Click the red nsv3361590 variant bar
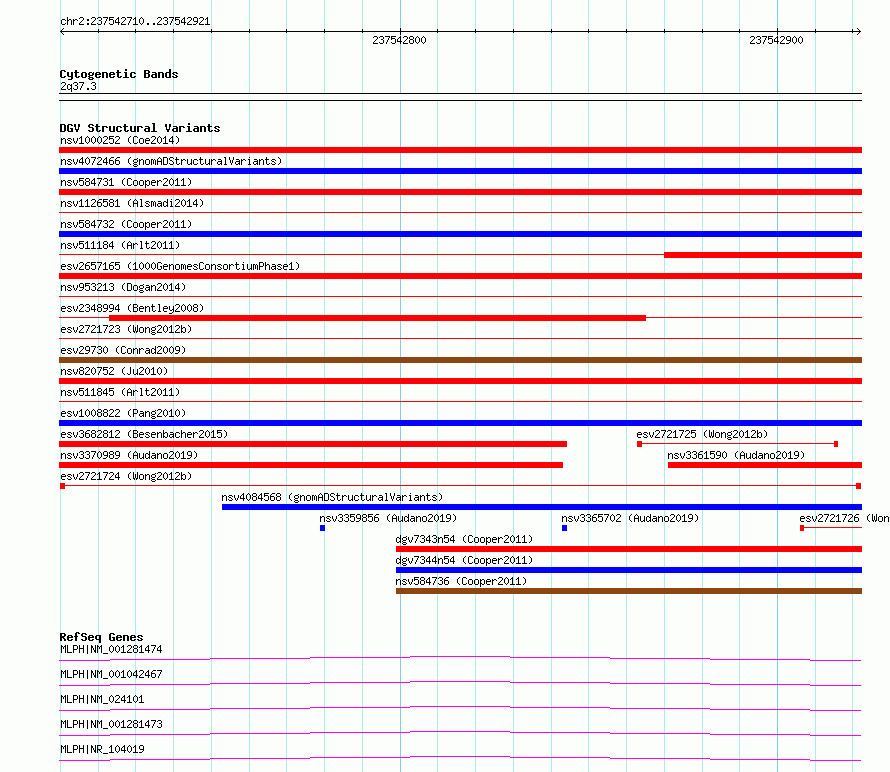890x772 pixels. (765, 465)
